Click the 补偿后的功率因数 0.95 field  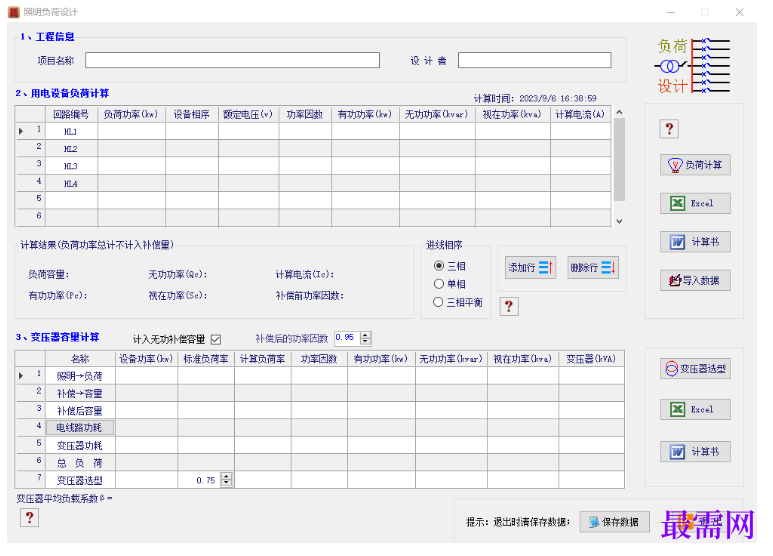tap(348, 338)
